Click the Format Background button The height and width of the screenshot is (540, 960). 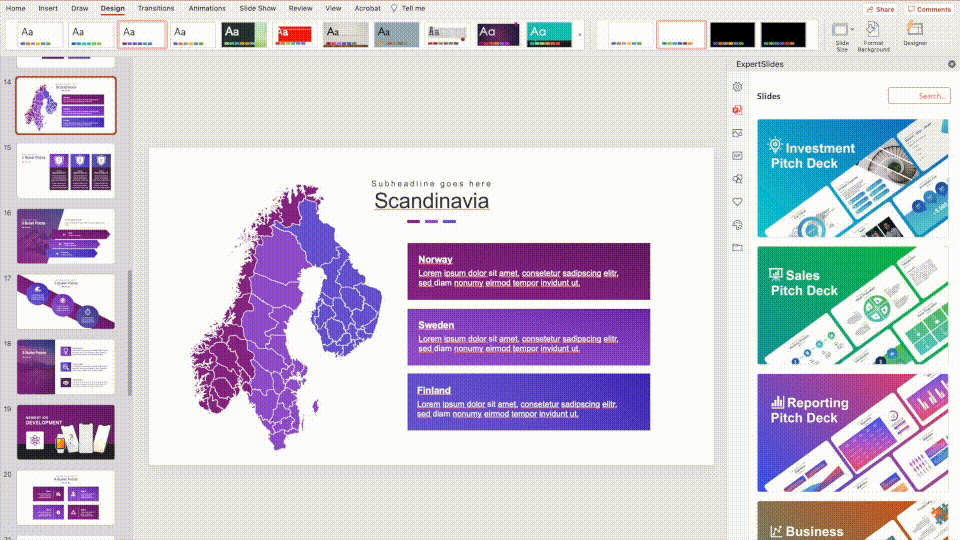point(873,35)
